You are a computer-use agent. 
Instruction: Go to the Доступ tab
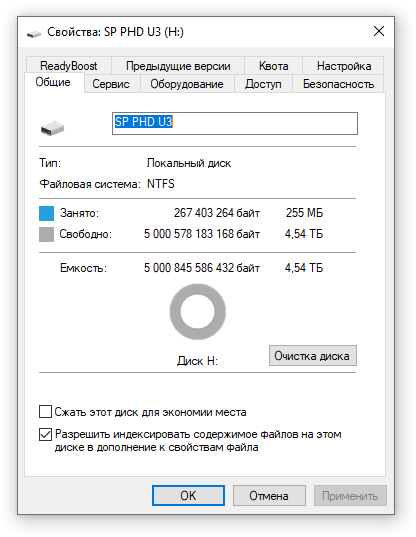click(x=263, y=84)
